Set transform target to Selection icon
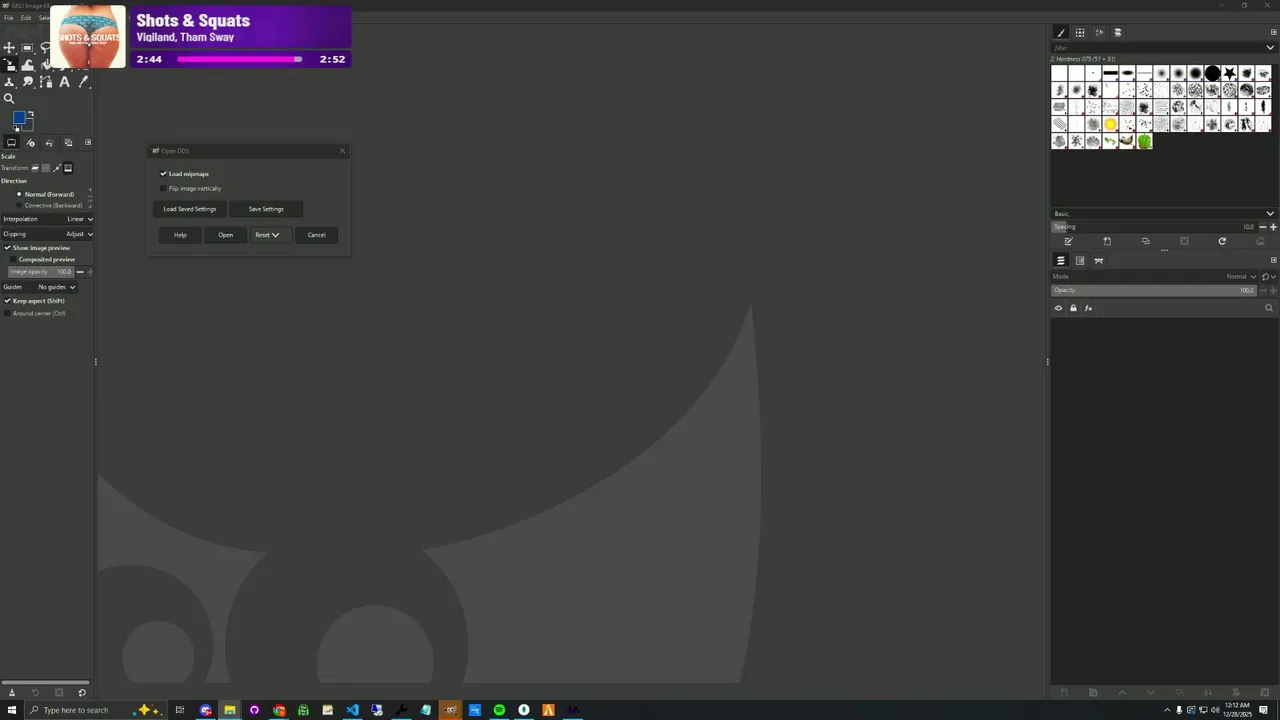1280x720 pixels. coord(46,168)
